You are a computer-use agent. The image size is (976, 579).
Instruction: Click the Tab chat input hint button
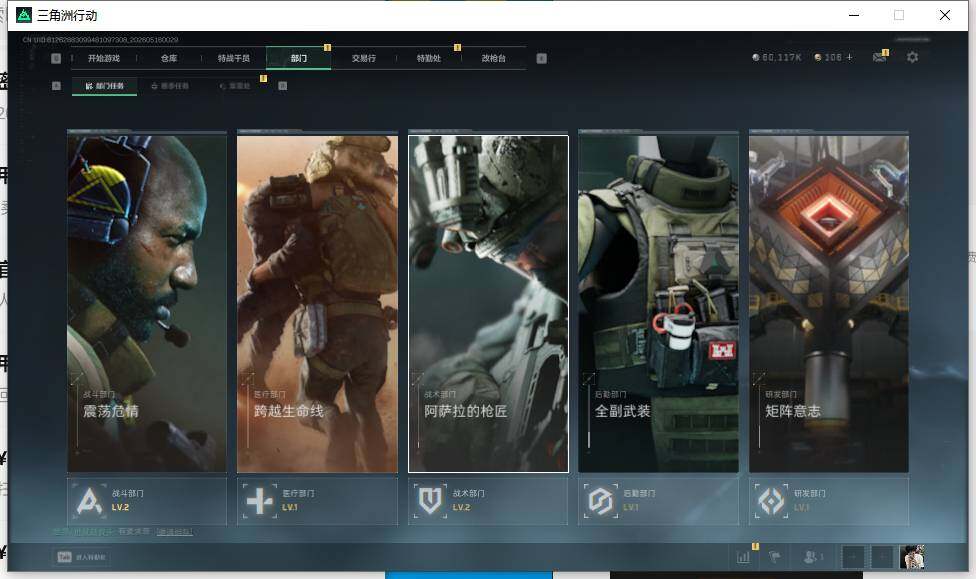82,557
